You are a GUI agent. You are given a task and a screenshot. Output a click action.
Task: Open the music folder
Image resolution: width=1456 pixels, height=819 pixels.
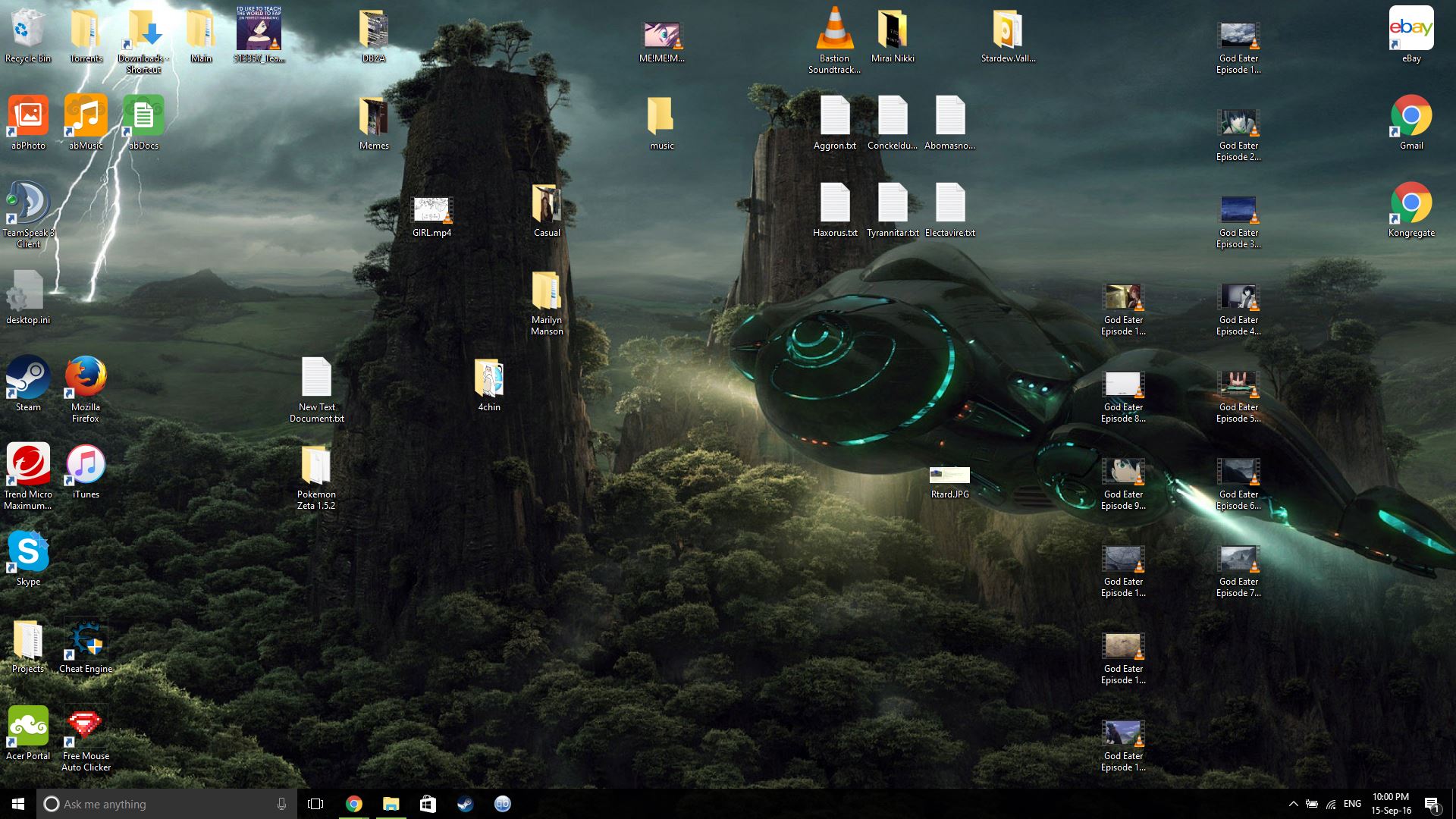[x=661, y=123]
